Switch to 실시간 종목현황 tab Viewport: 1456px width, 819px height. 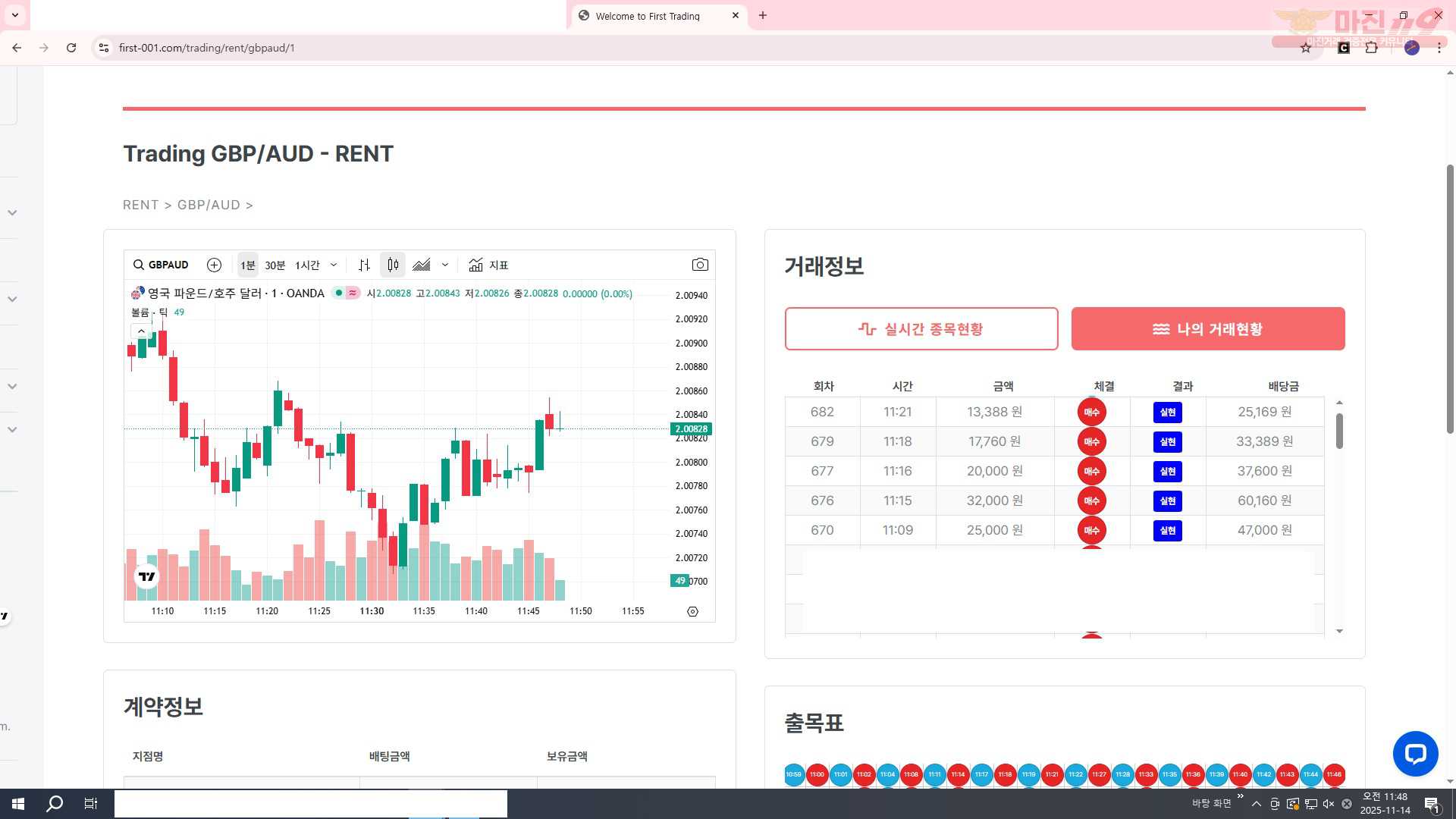click(x=921, y=329)
